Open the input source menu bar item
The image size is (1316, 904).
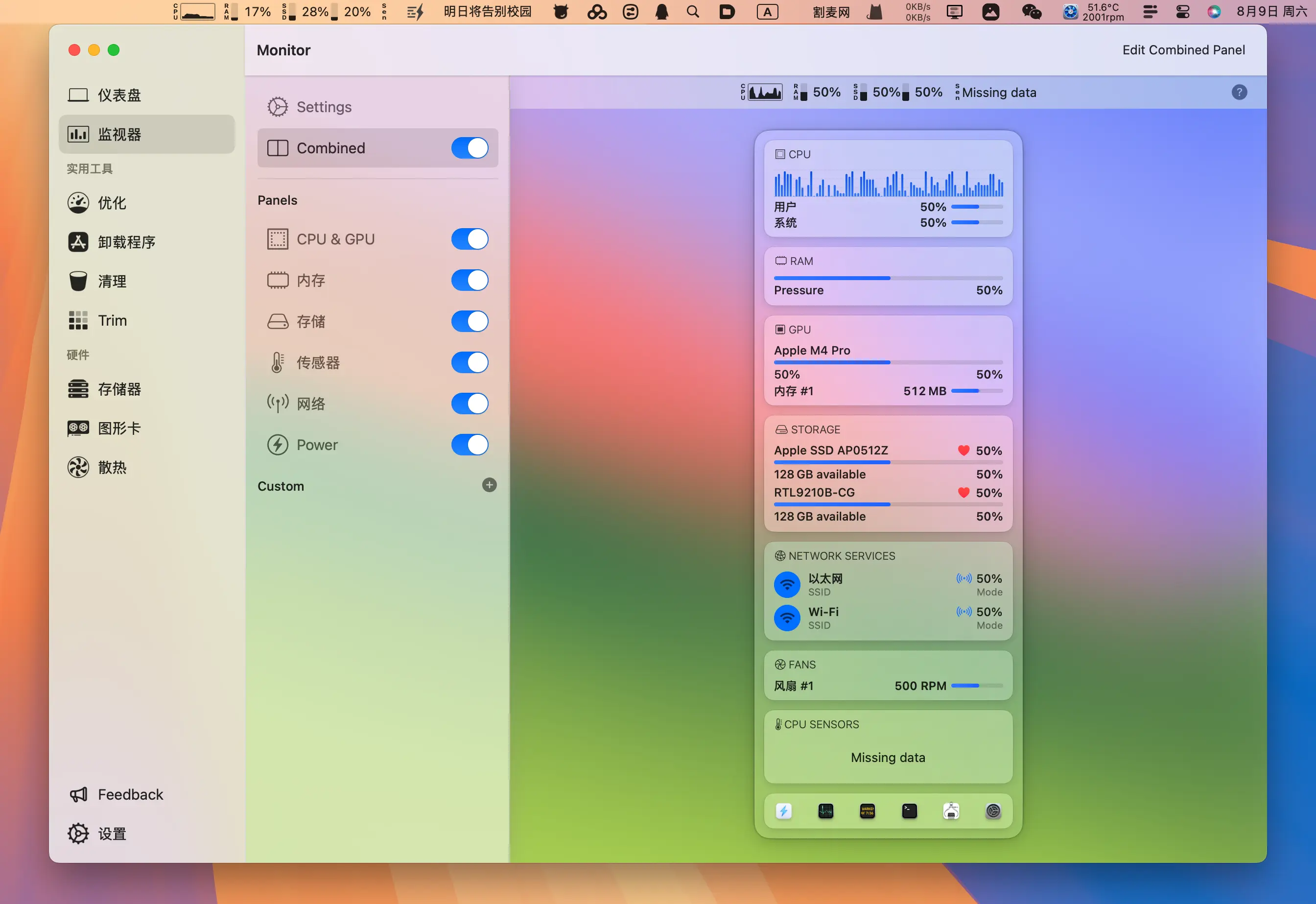pos(767,11)
